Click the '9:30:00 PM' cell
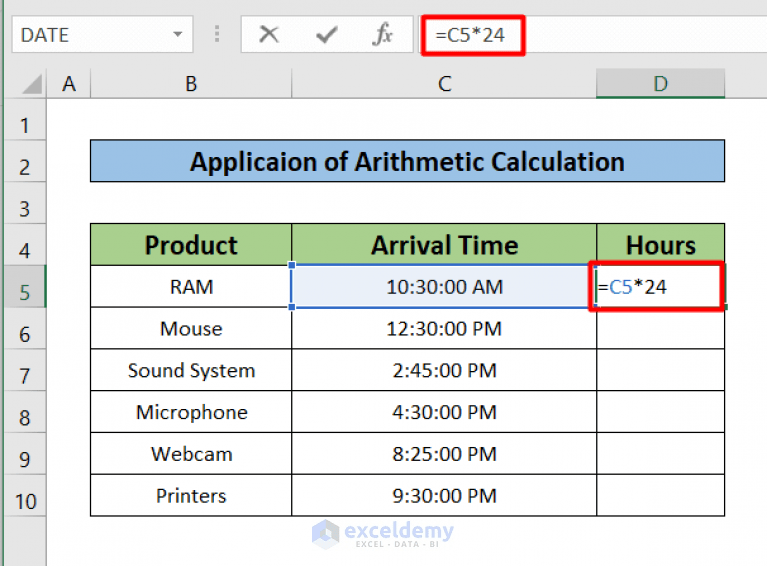 coord(444,496)
